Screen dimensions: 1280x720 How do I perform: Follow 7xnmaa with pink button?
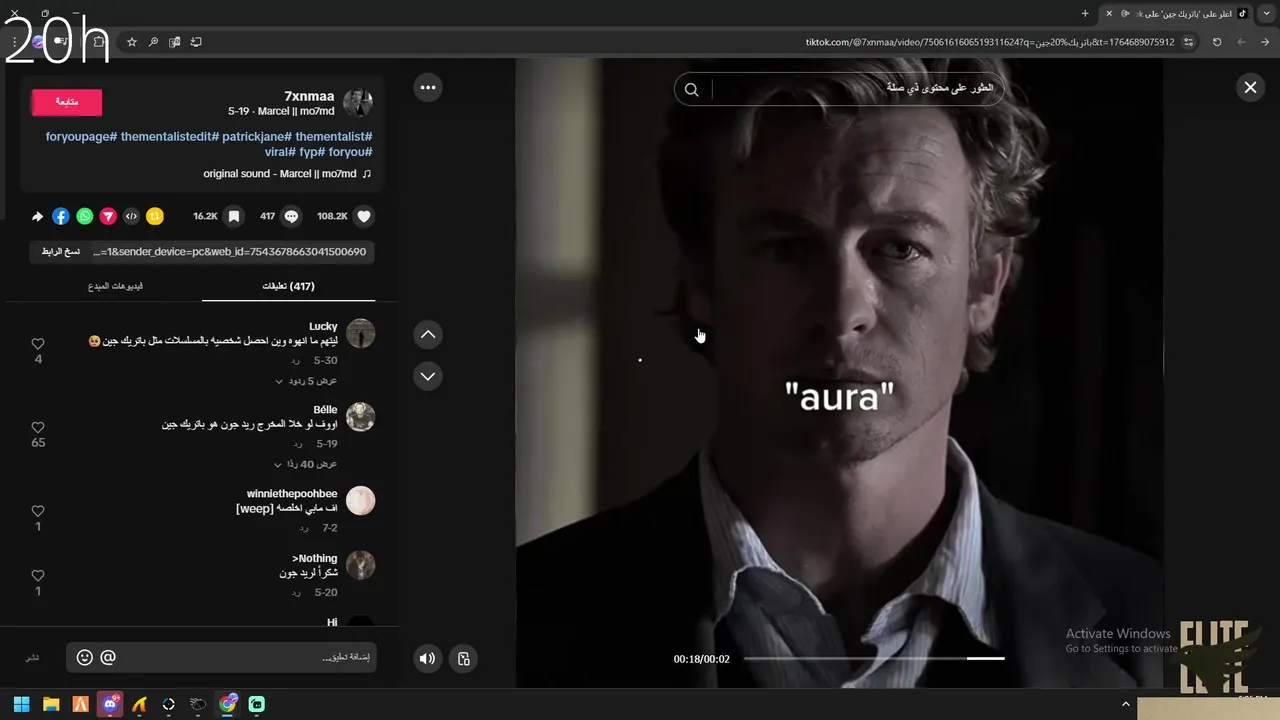pyautogui.click(x=67, y=102)
